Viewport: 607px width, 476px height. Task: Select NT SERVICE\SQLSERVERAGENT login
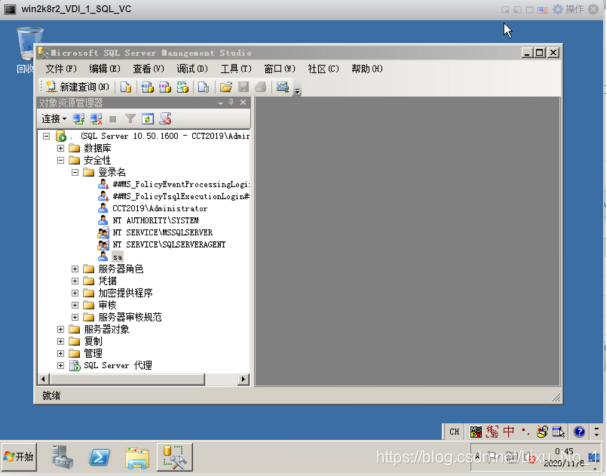[x=169, y=245]
